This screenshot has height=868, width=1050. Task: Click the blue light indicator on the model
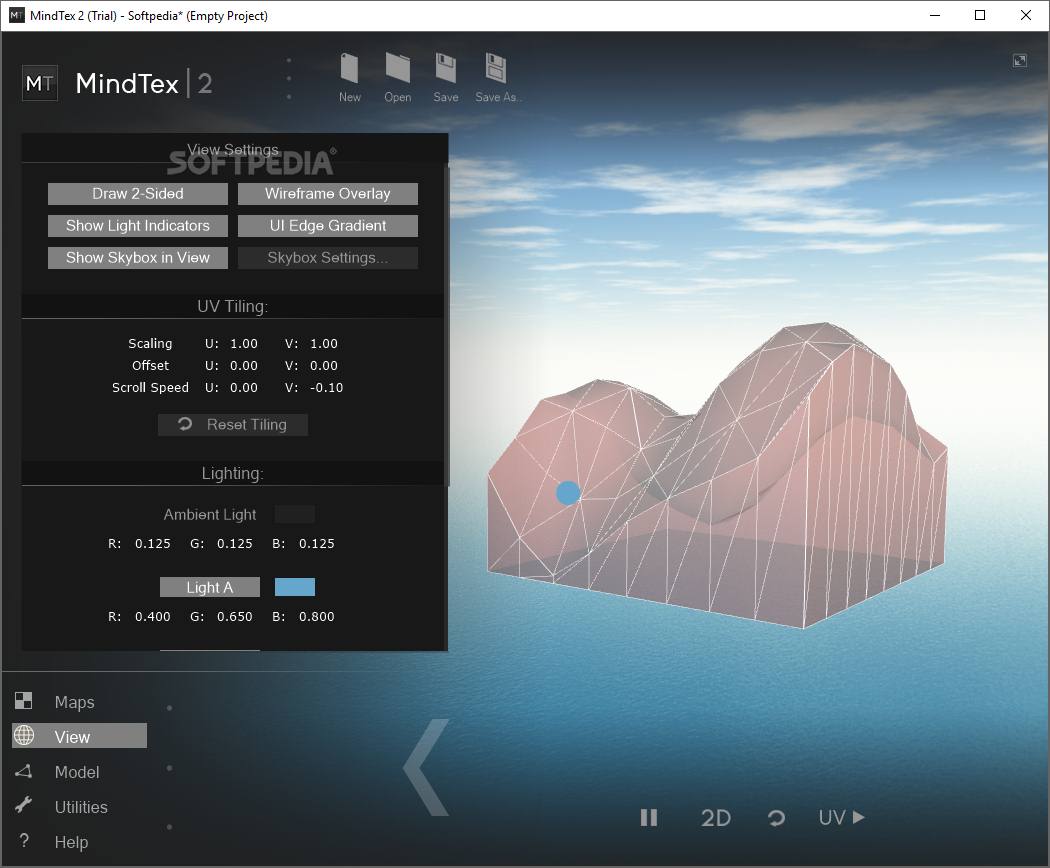tap(568, 493)
